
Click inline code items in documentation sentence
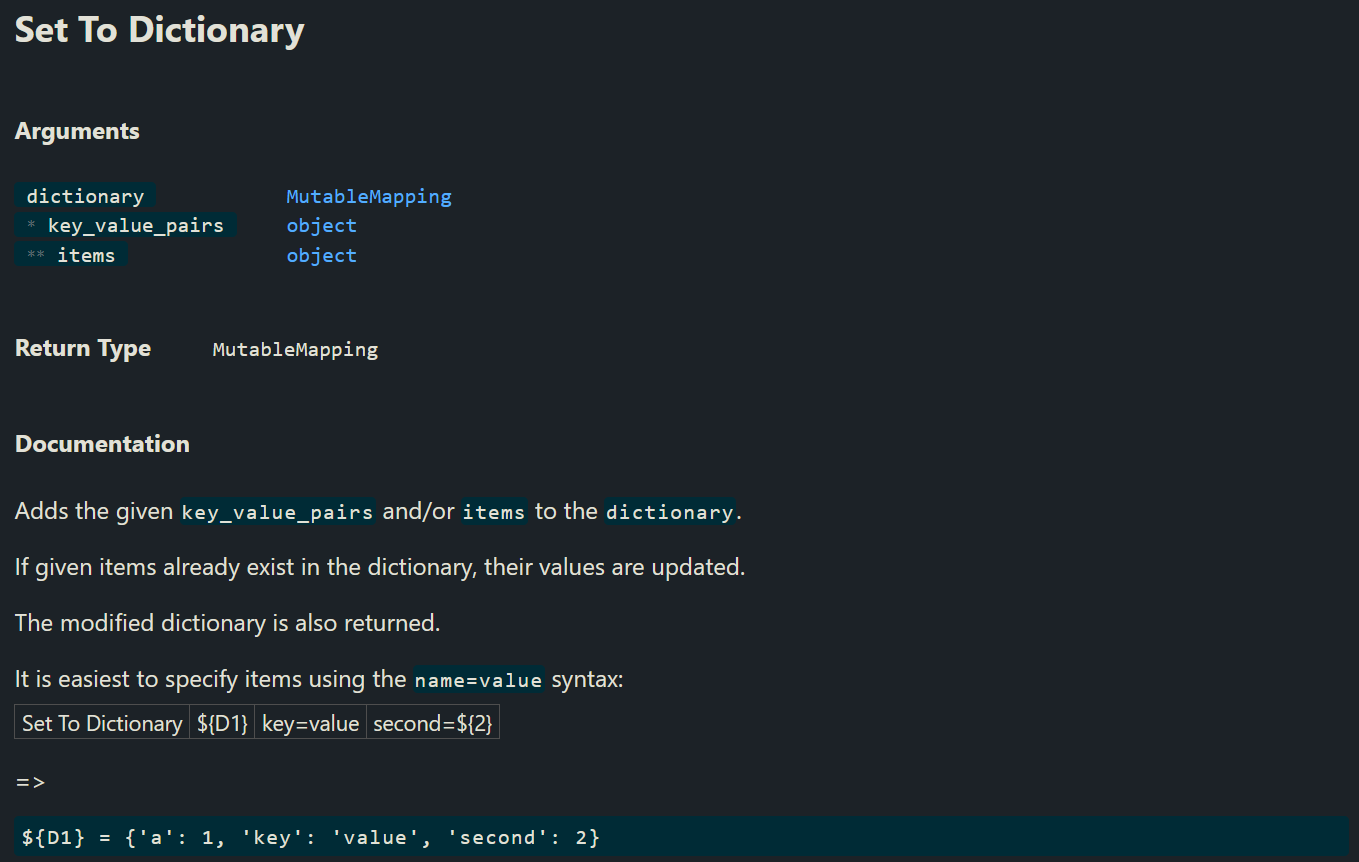[x=493, y=512]
